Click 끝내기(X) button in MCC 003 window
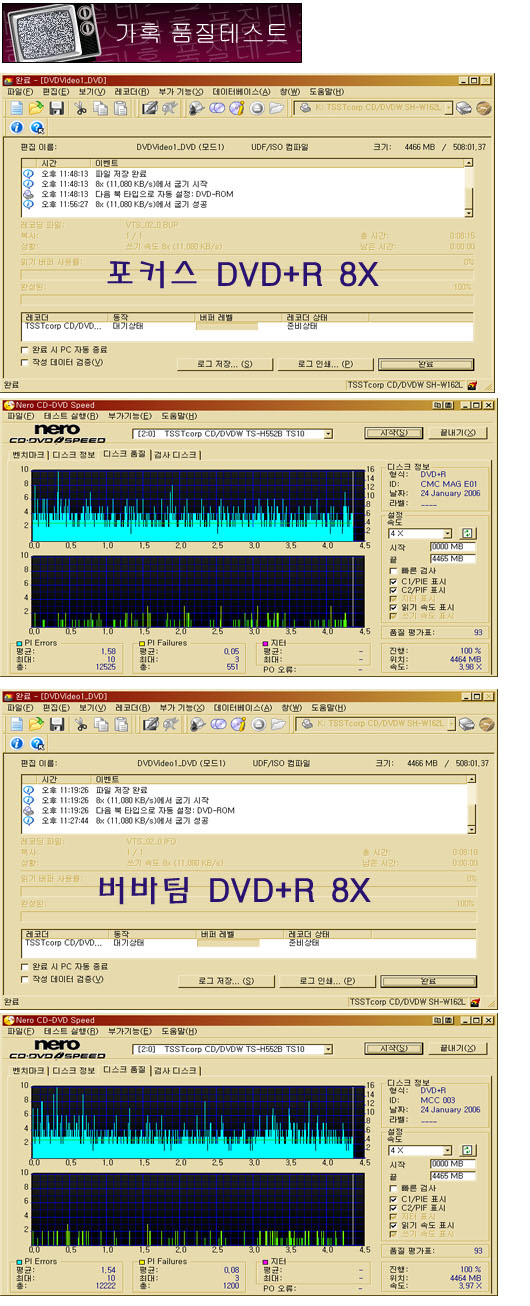The image size is (530, 1306). click(456, 1048)
